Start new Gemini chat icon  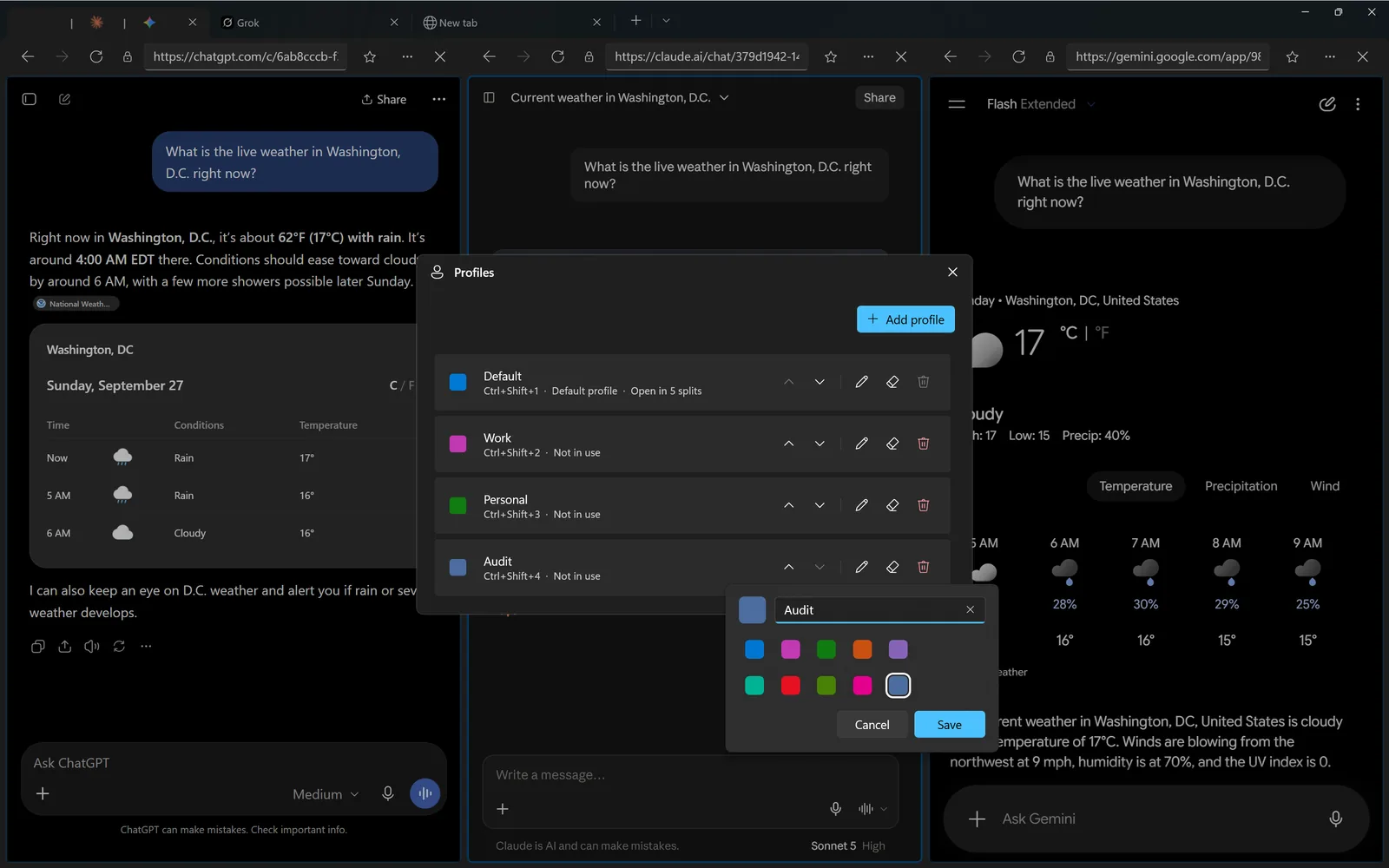[1326, 104]
